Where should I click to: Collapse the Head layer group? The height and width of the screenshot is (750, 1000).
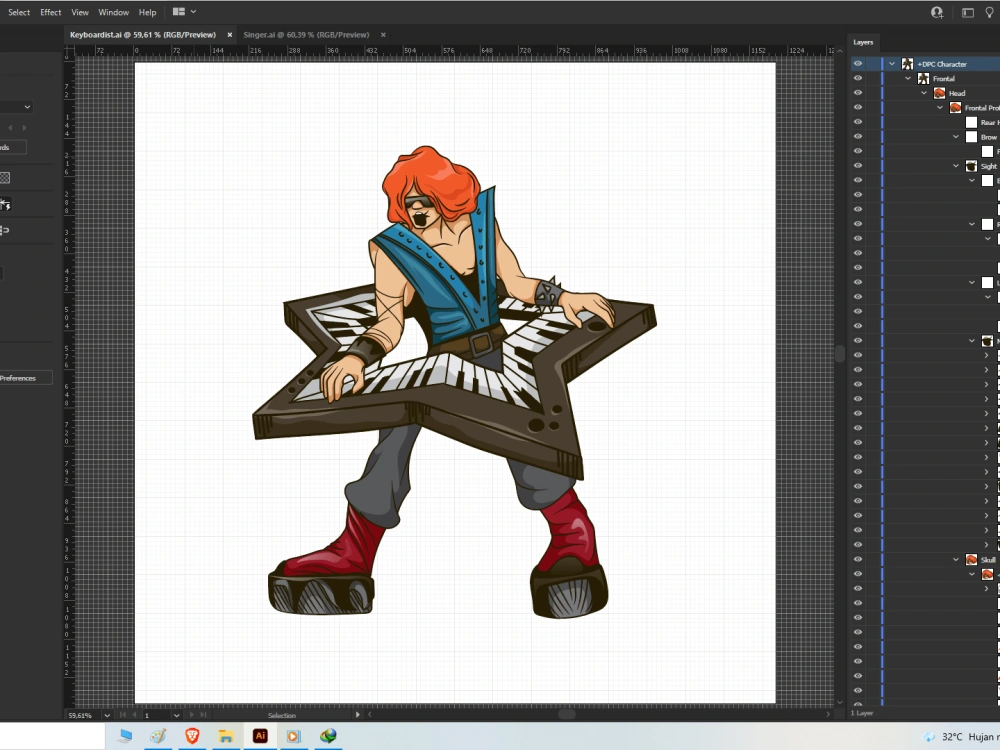[924, 93]
